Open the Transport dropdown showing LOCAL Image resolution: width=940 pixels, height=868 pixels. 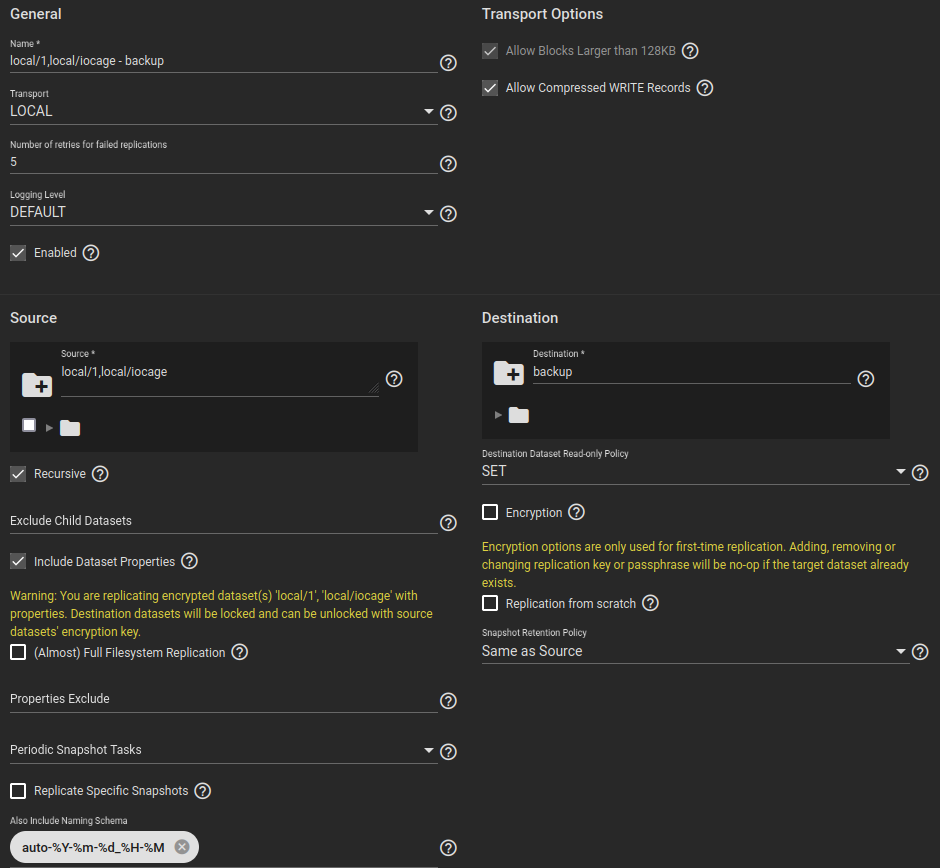tap(223, 111)
